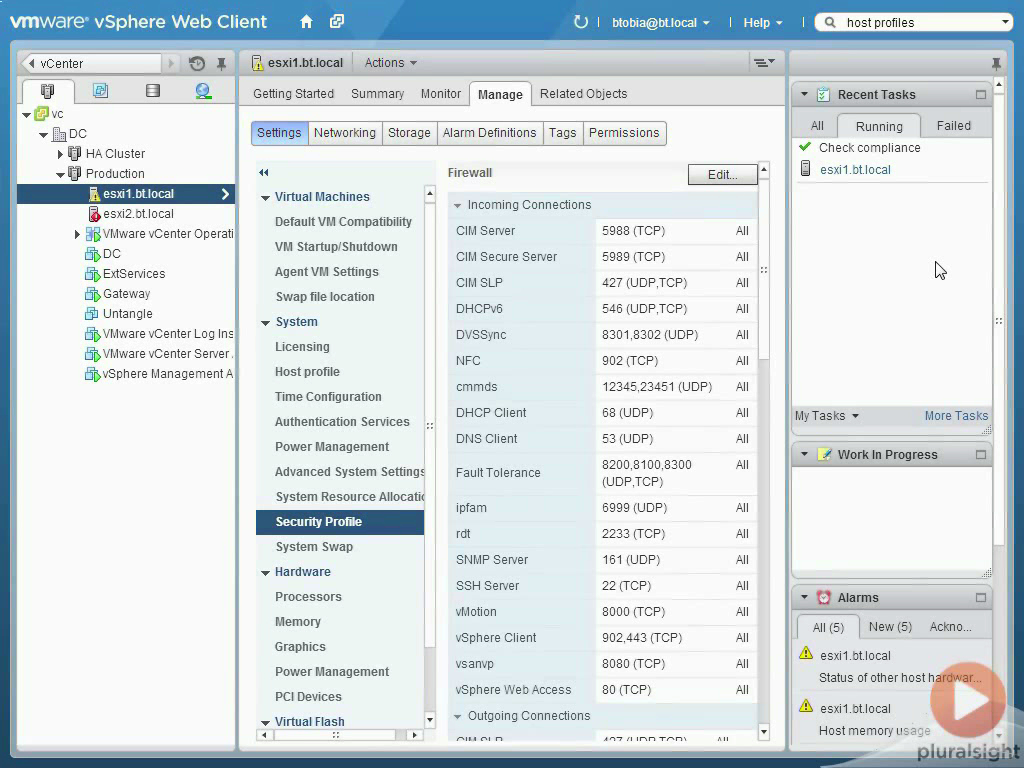The width and height of the screenshot is (1024, 768).
Task: Open My Tasks filter dropdown
Action: tap(826, 416)
